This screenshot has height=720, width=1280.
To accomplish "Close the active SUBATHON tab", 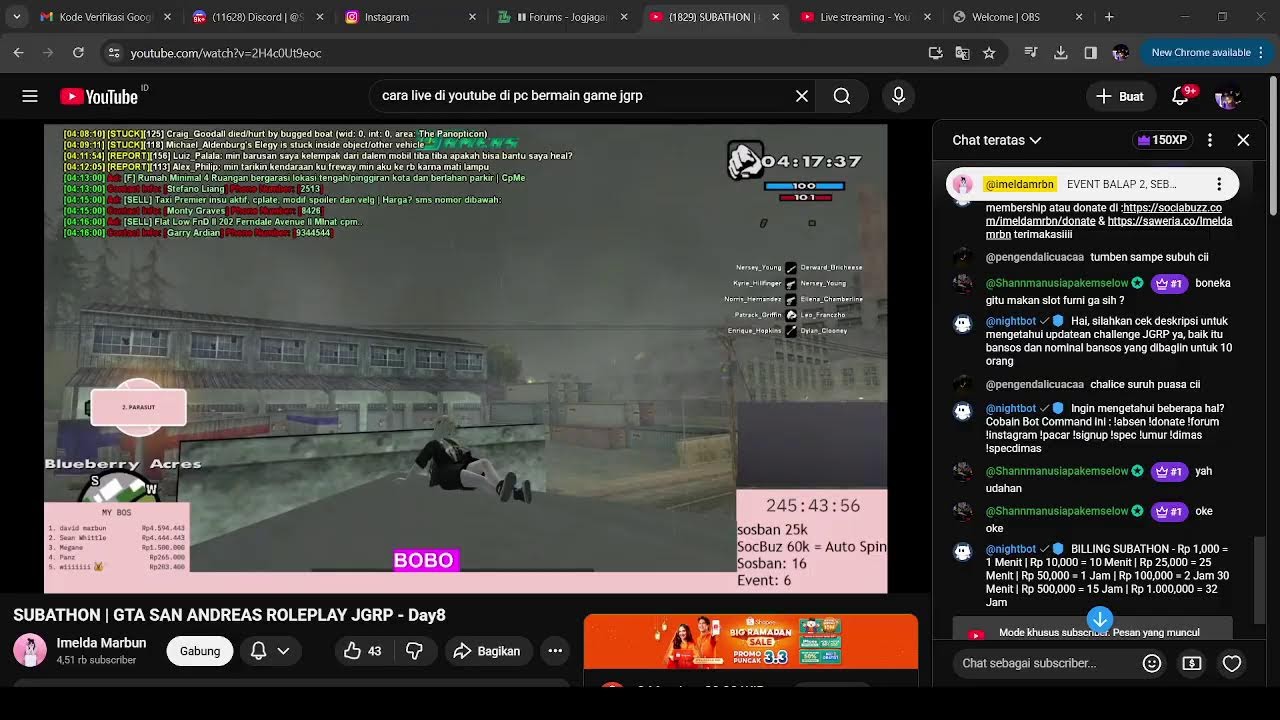I will tap(774, 17).
